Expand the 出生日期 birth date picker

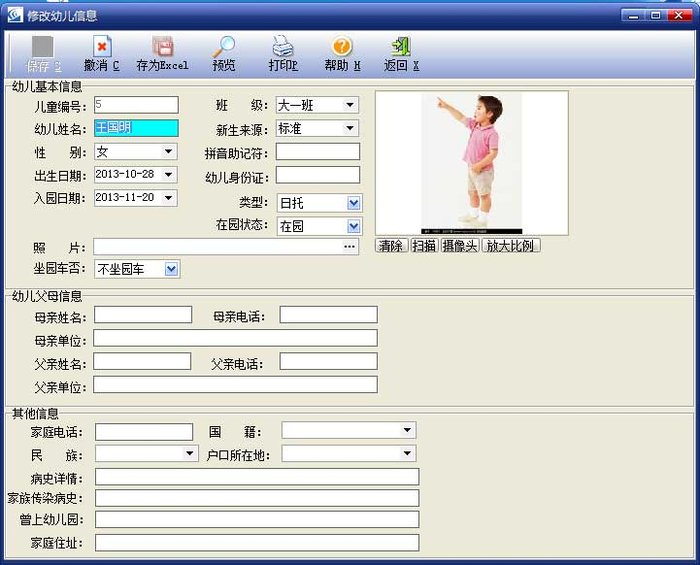click(168, 175)
